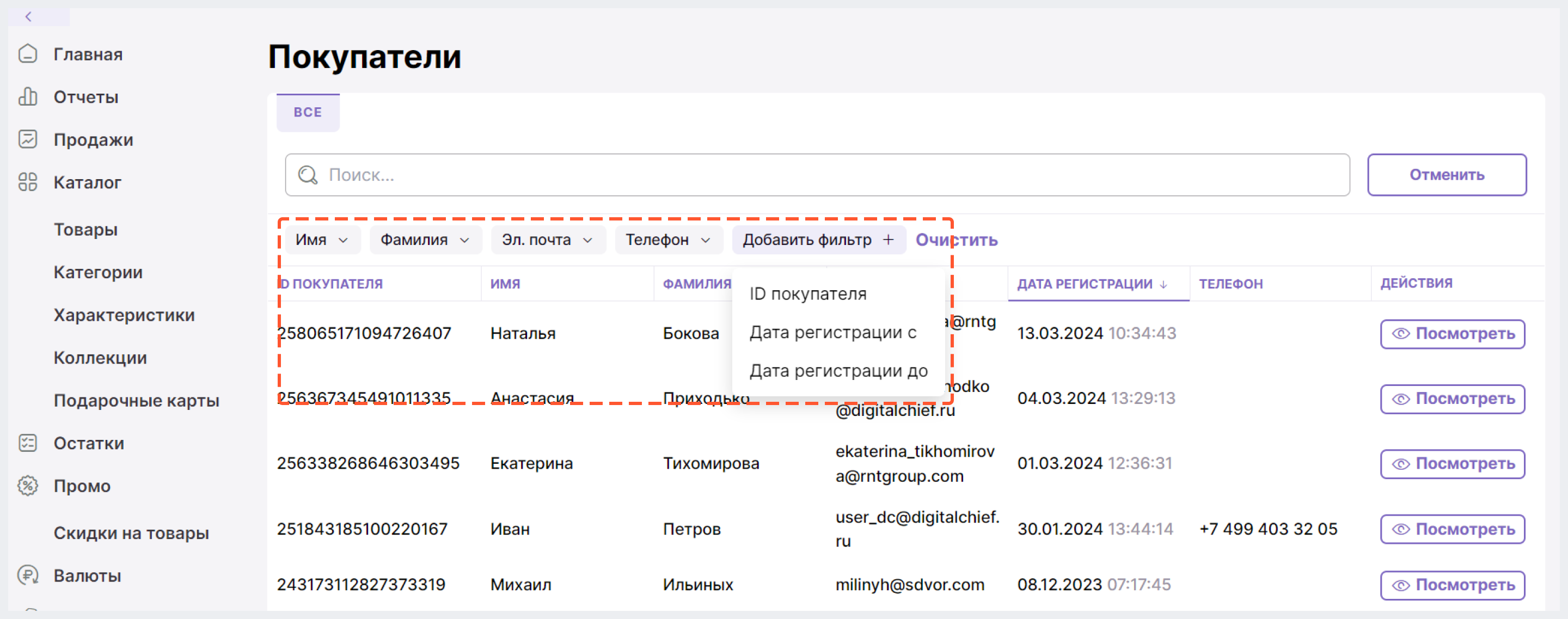
Task: Go to Отчеты section
Action: coord(86,97)
